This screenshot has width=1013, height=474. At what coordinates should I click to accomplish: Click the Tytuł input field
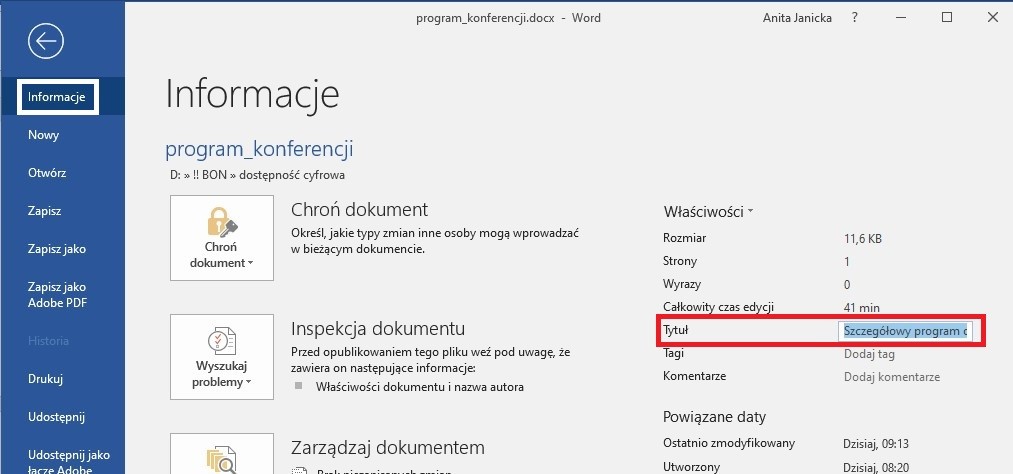tap(905, 331)
